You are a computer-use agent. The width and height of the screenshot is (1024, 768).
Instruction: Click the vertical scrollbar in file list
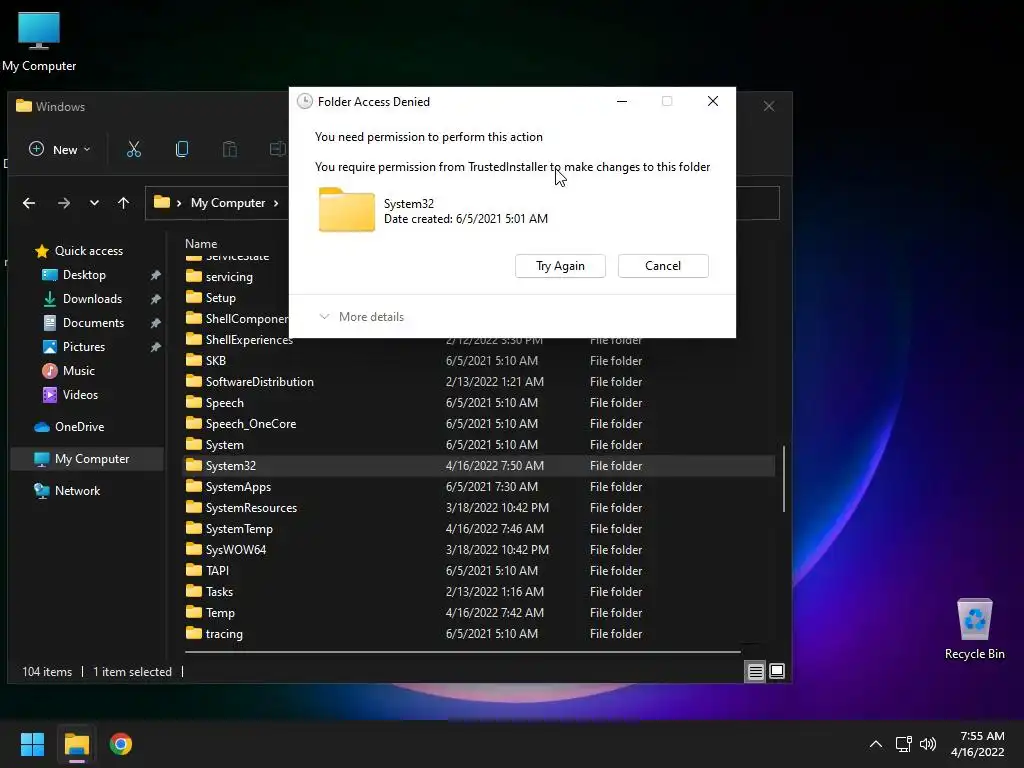[x=784, y=479]
